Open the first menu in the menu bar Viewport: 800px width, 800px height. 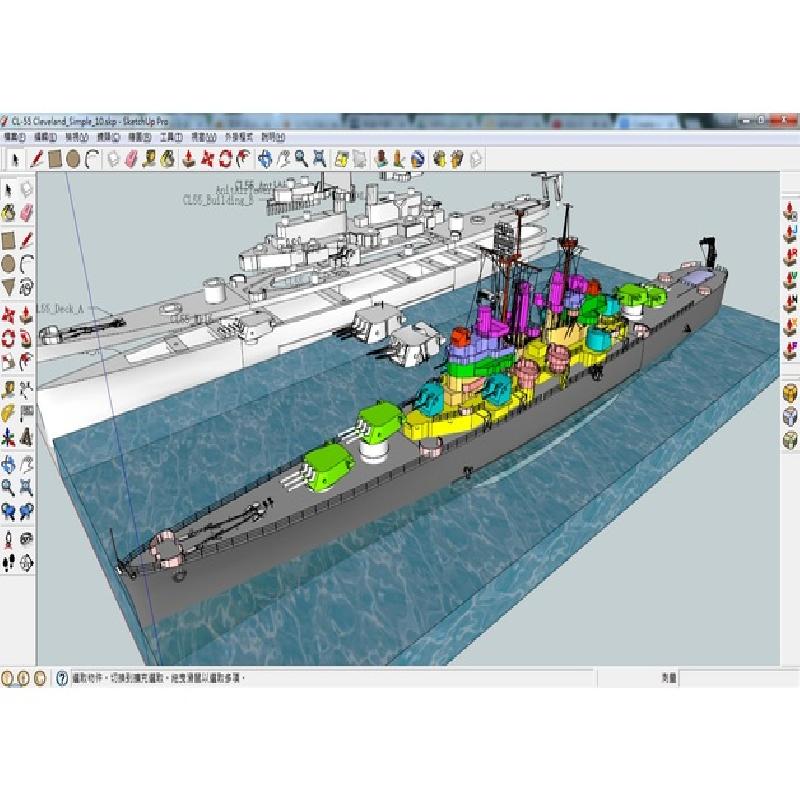(x=14, y=136)
